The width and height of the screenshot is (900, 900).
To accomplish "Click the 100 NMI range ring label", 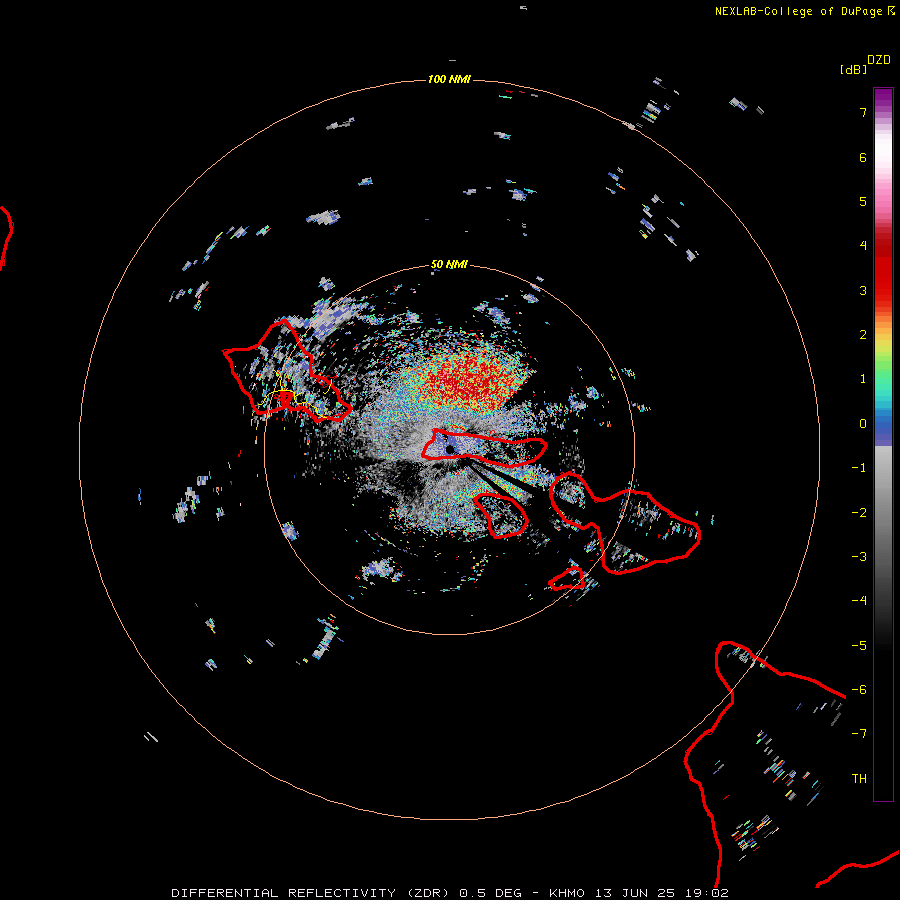I will (449, 79).
